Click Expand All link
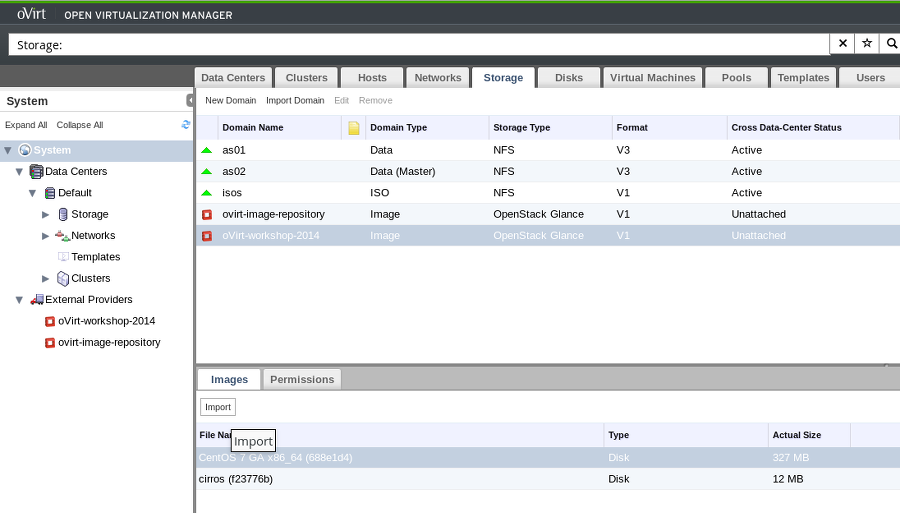 (x=26, y=125)
